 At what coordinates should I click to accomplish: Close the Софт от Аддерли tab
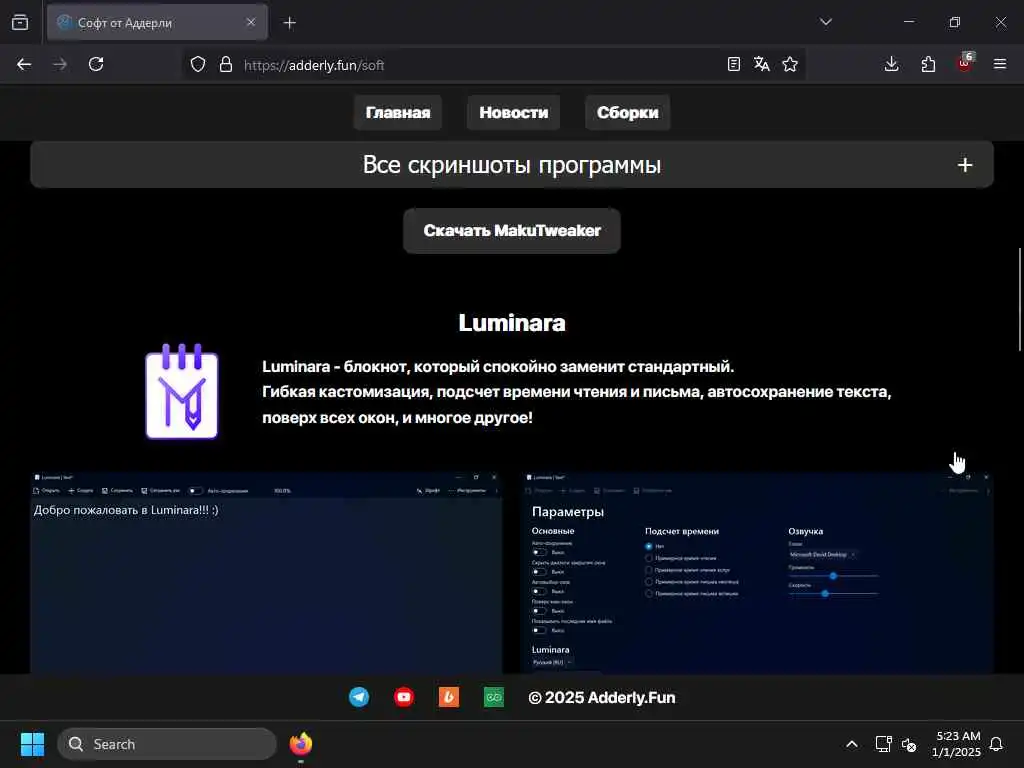251,22
